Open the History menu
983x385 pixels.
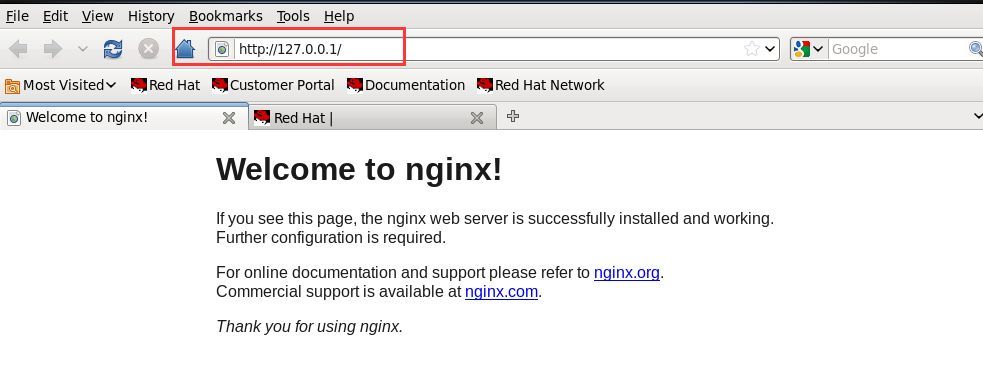[x=151, y=16]
